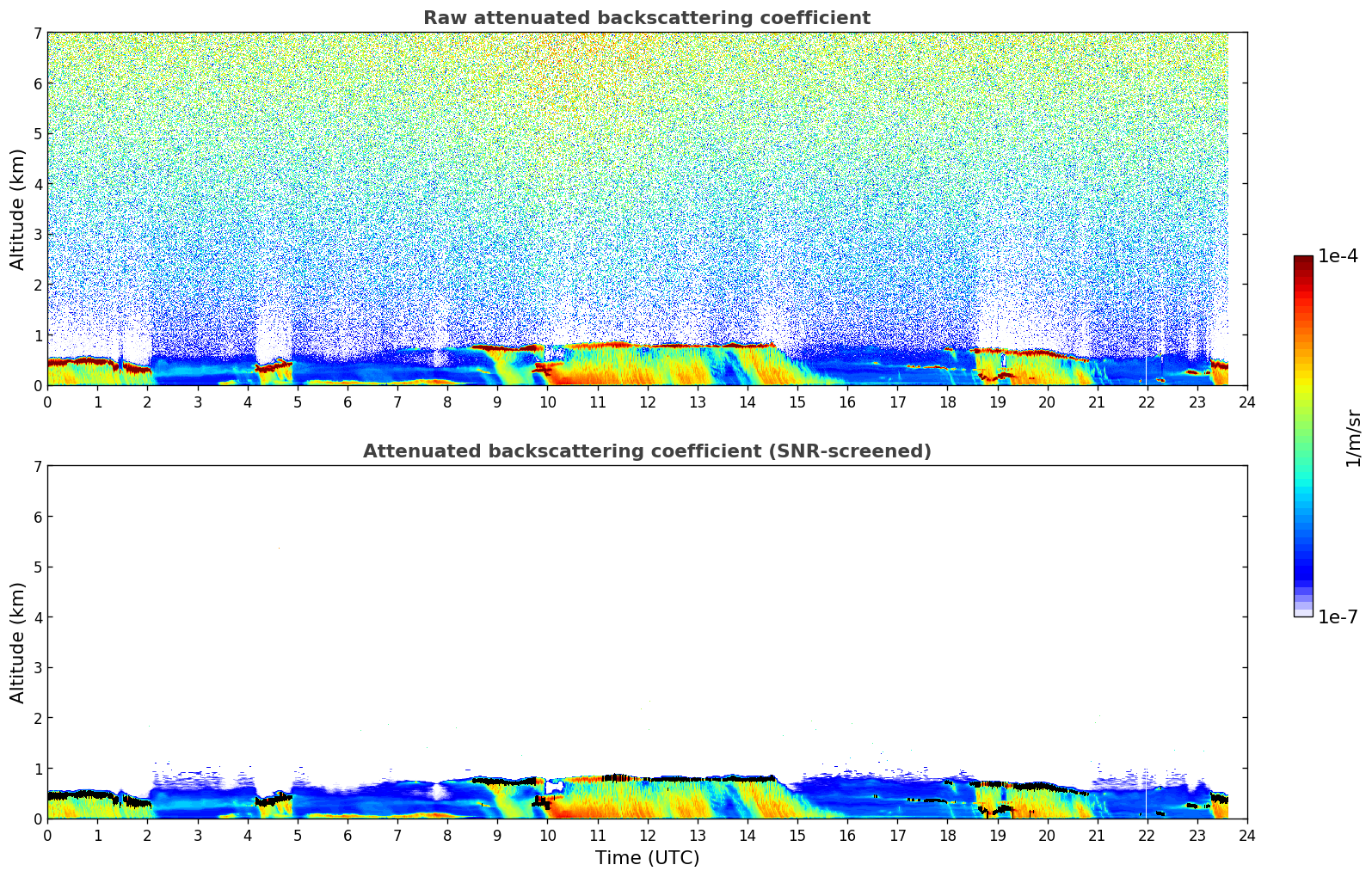Select hour 18 tick on top time axis
Image resolution: width=1372 pixels, height=877 pixels.
click(947, 402)
